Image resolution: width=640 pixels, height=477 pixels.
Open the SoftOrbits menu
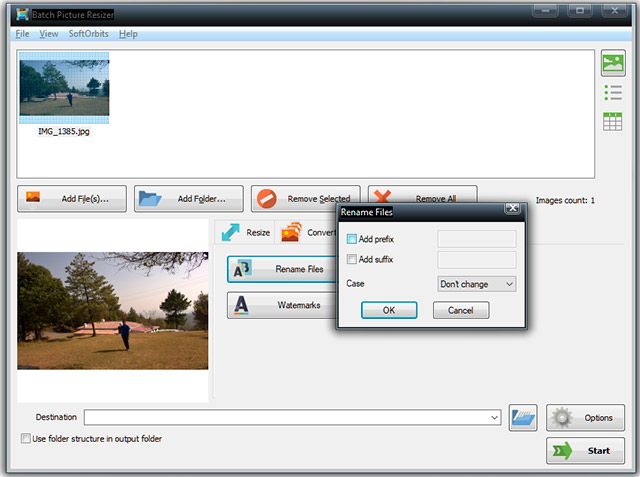point(88,34)
